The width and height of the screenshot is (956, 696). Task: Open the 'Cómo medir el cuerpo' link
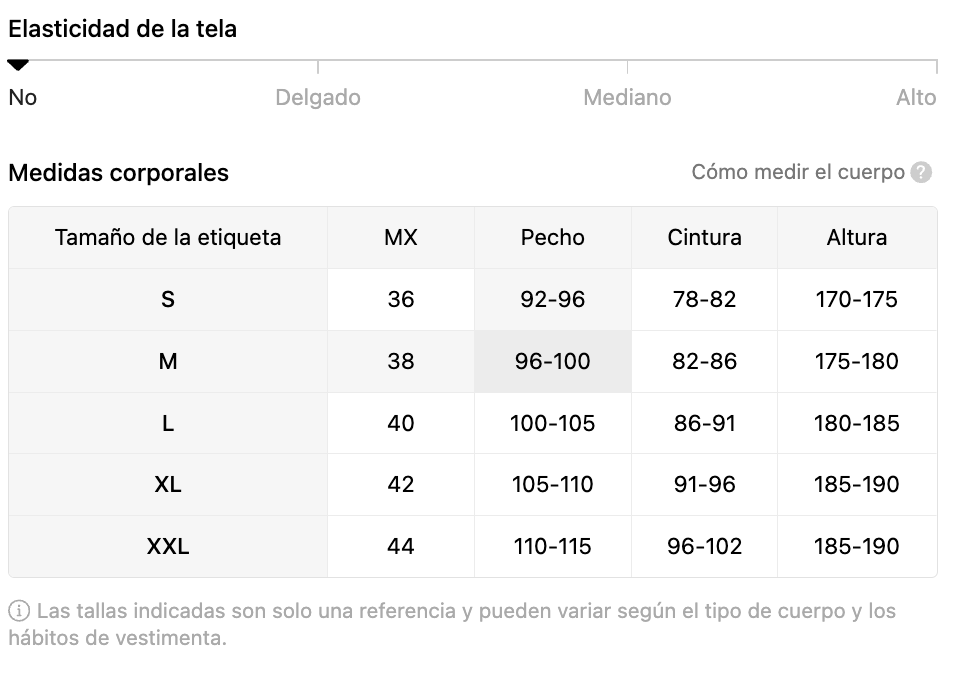[797, 172]
